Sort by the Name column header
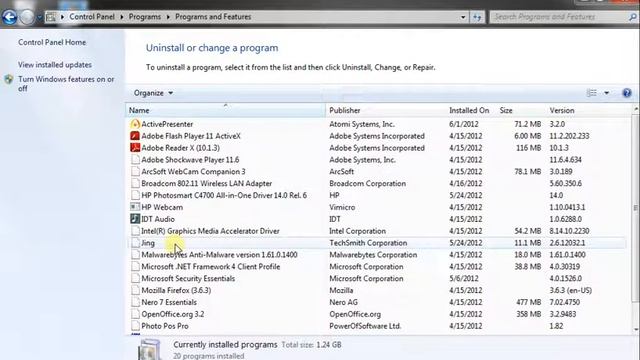Viewport: 640px width, 360px height. (x=226, y=110)
